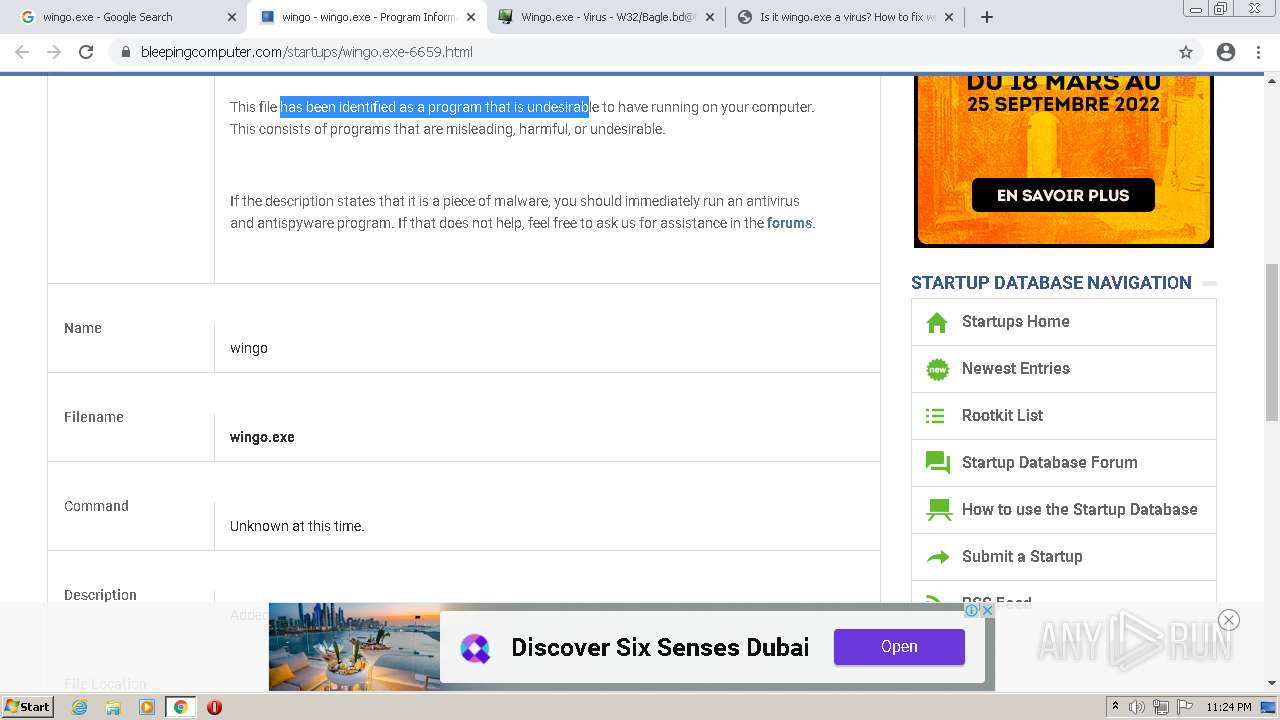This screenshot has width=1280, height=720.
Task: Click the scrollbar down arrow
Action: (x=1272, y=683)
